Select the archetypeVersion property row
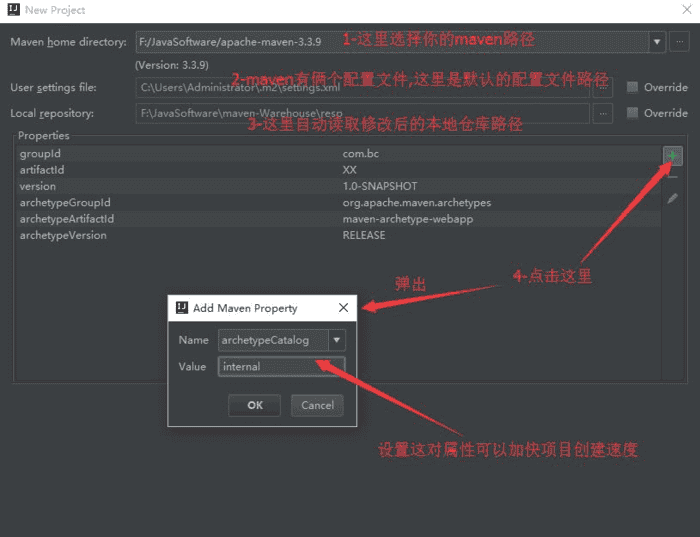Viewport: 700px width, 537px height. [338, 235]
